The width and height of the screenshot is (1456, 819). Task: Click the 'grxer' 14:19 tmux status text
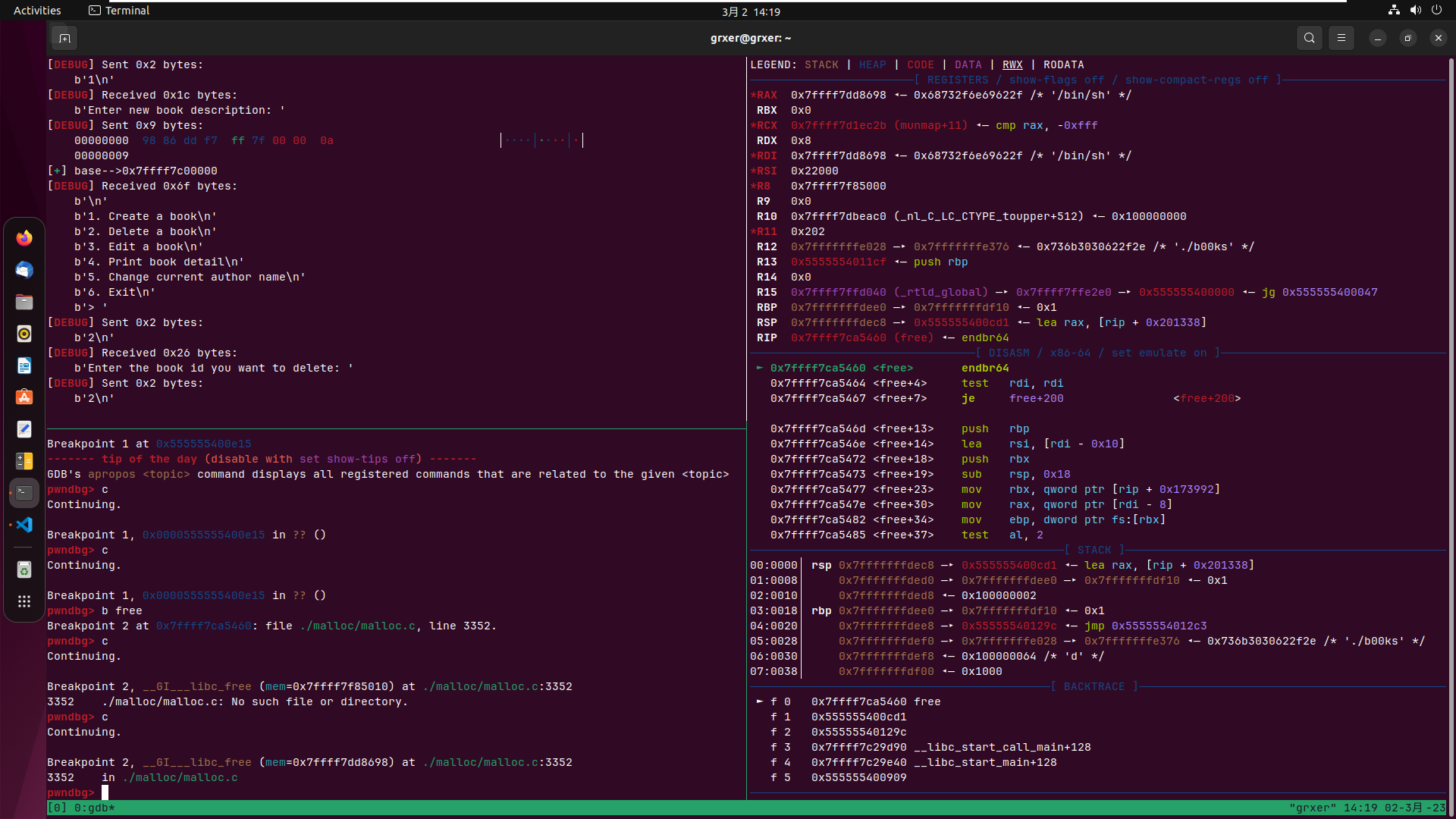[1367, 808]
